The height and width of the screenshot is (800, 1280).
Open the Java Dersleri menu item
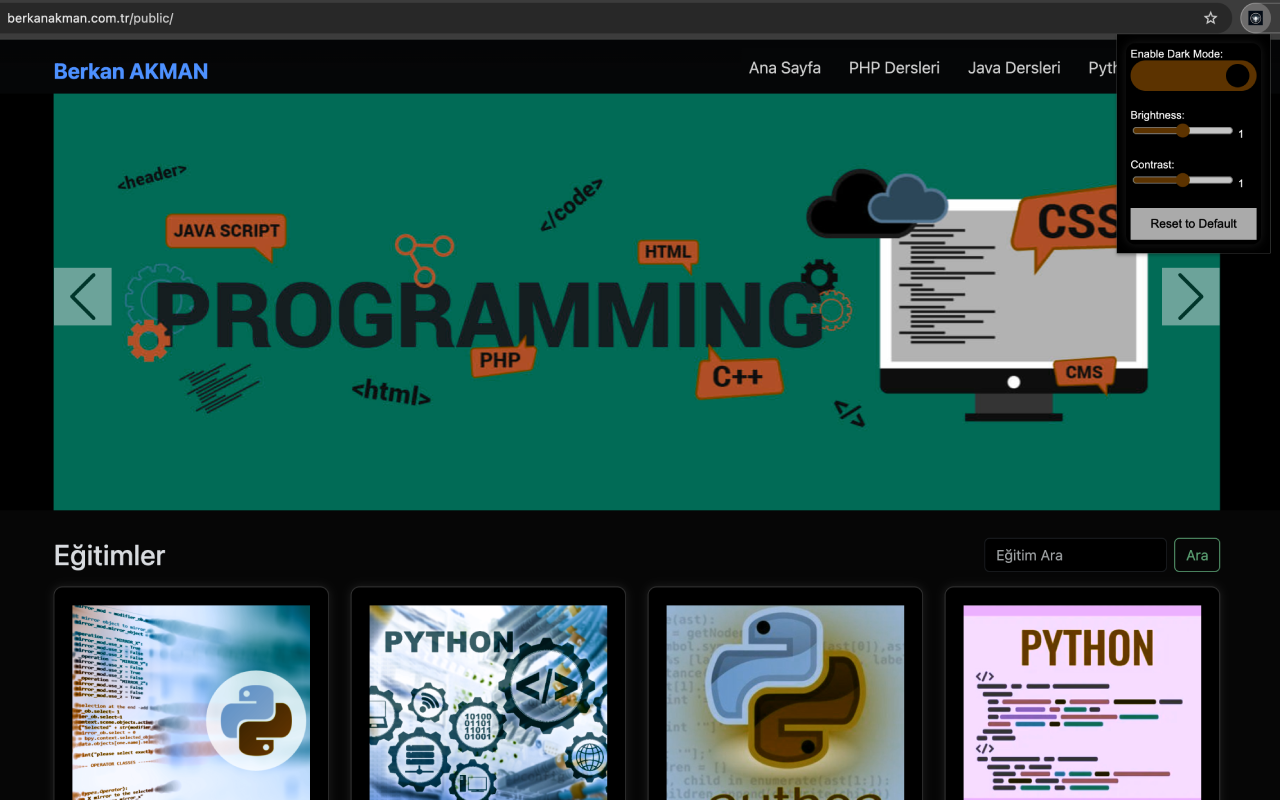coord(1014,68)
